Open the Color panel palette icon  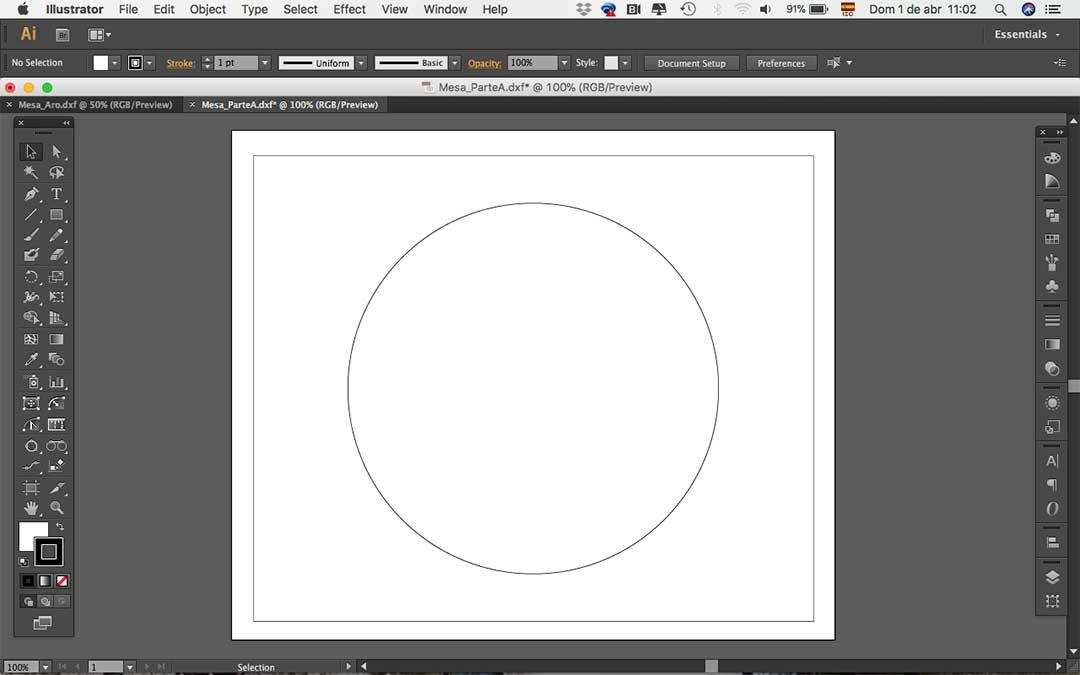(x=1052, y=158)
